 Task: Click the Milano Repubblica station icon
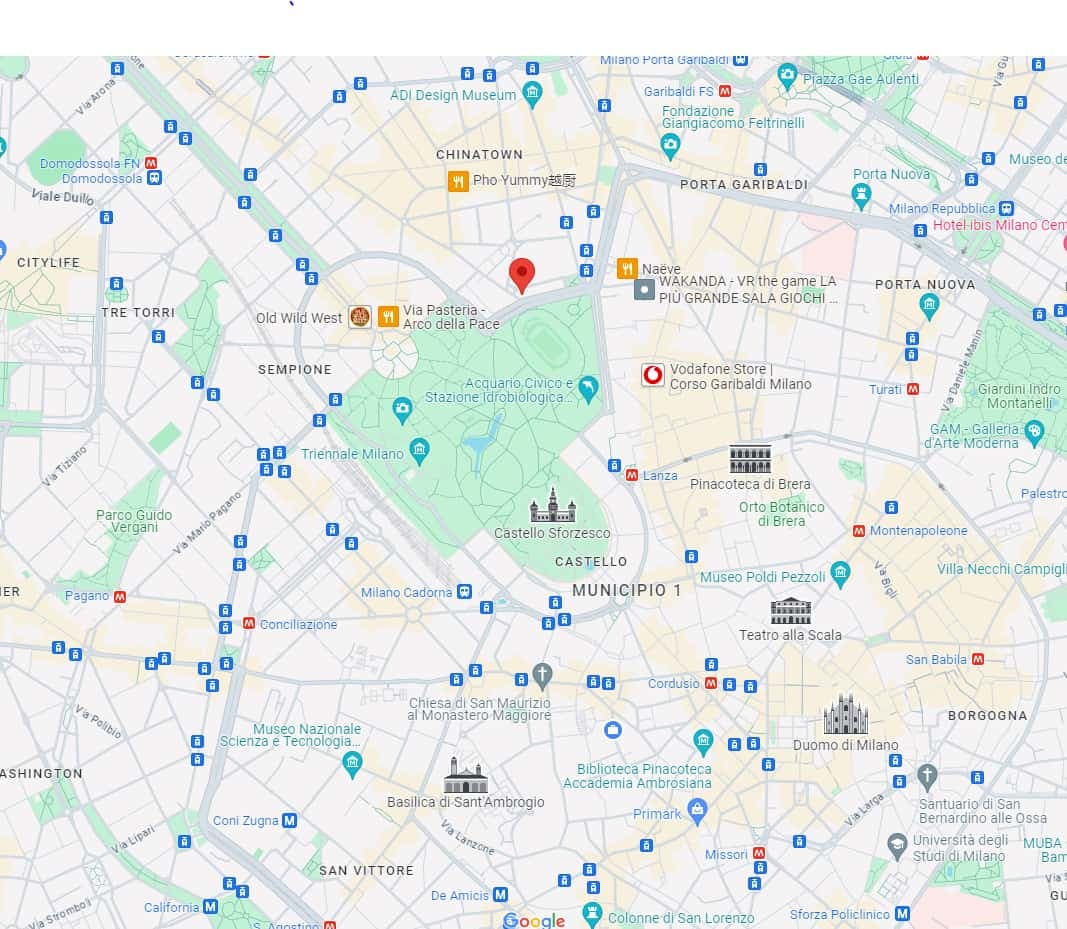coord(1006,208)
